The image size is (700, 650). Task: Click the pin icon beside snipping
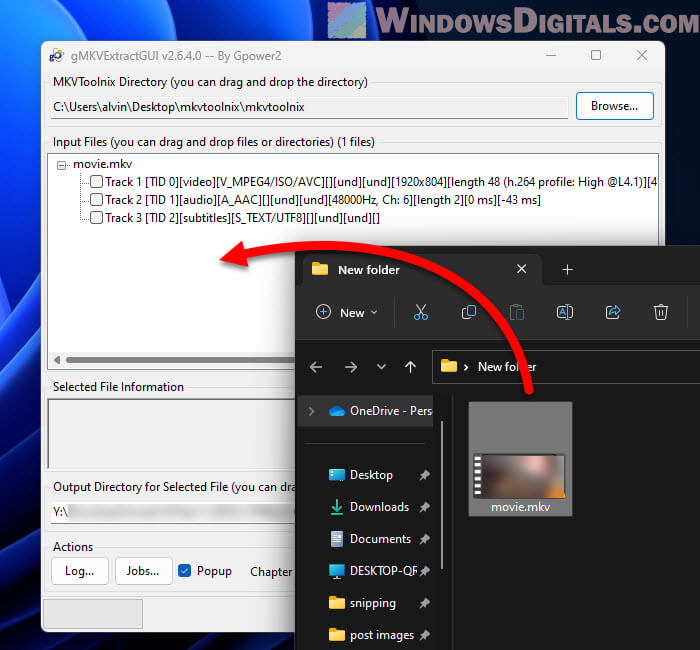point(425,603)
